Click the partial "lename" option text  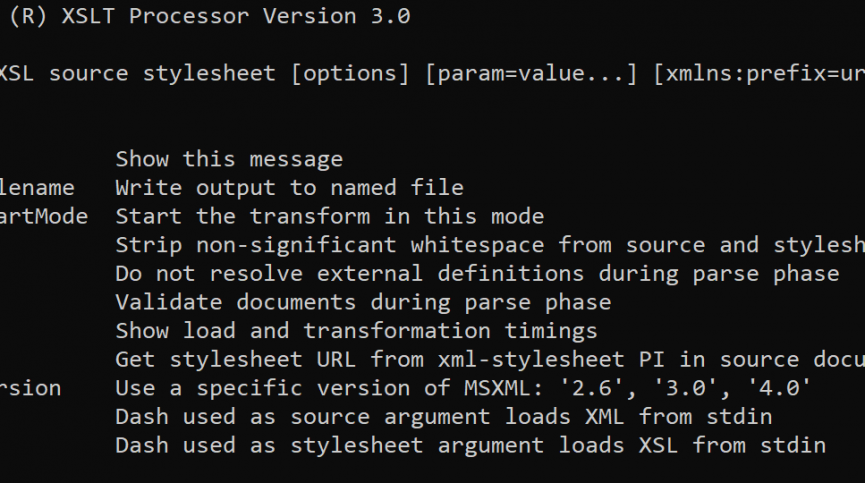[37, 188]
